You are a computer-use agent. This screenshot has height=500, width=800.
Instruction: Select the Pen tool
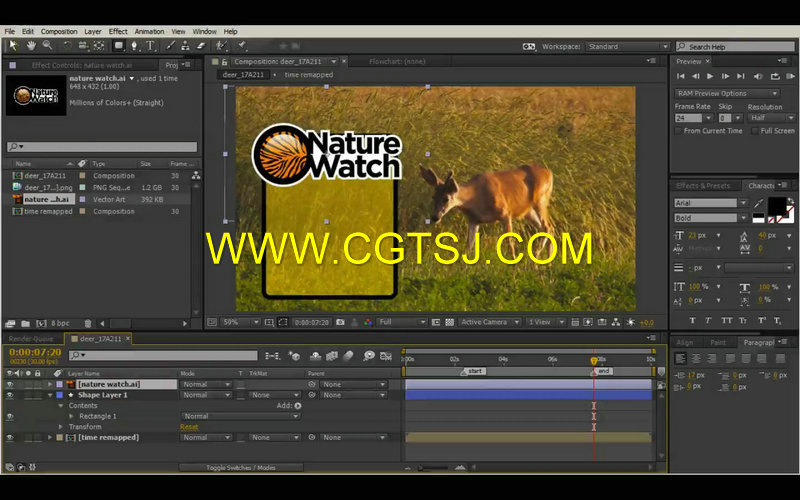click(134, 46)
